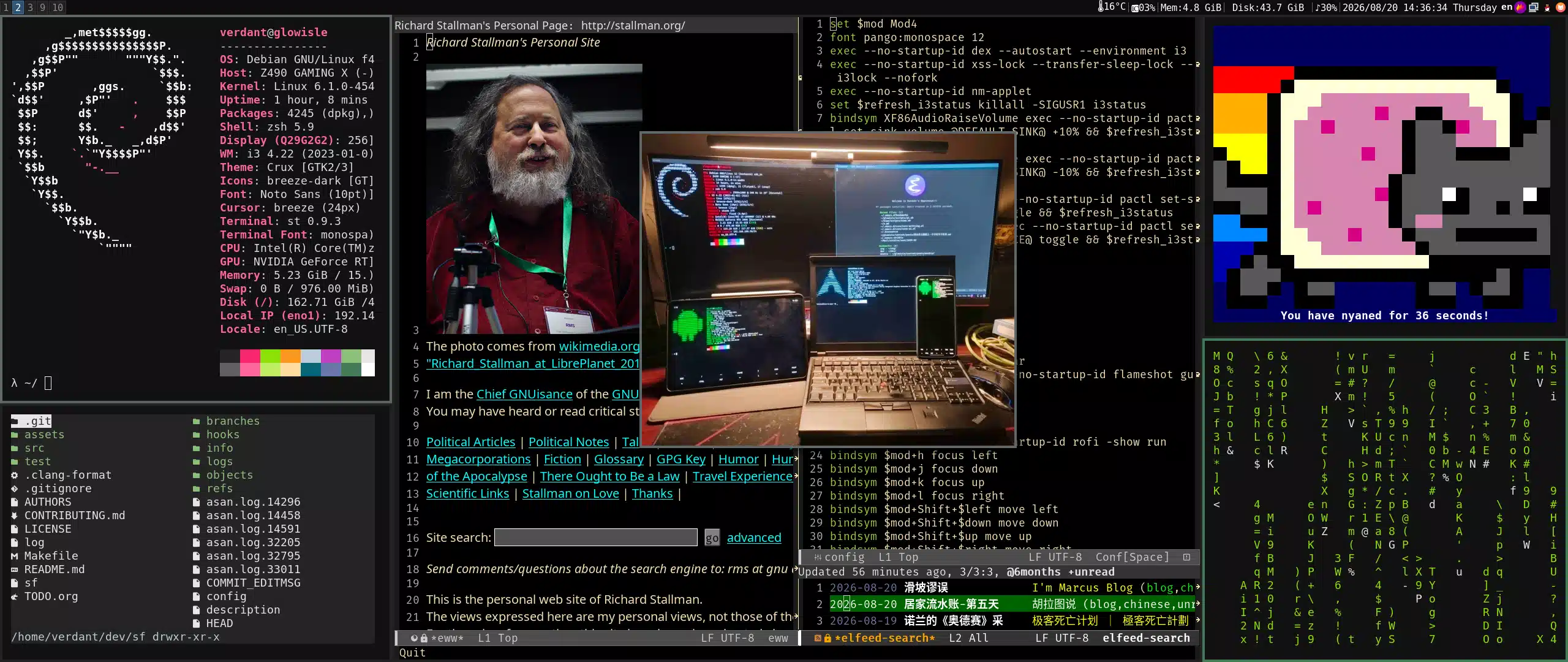Open the Travel Experience link
The height and width of the screenshot is (662, 1568).
click(742, 476)
